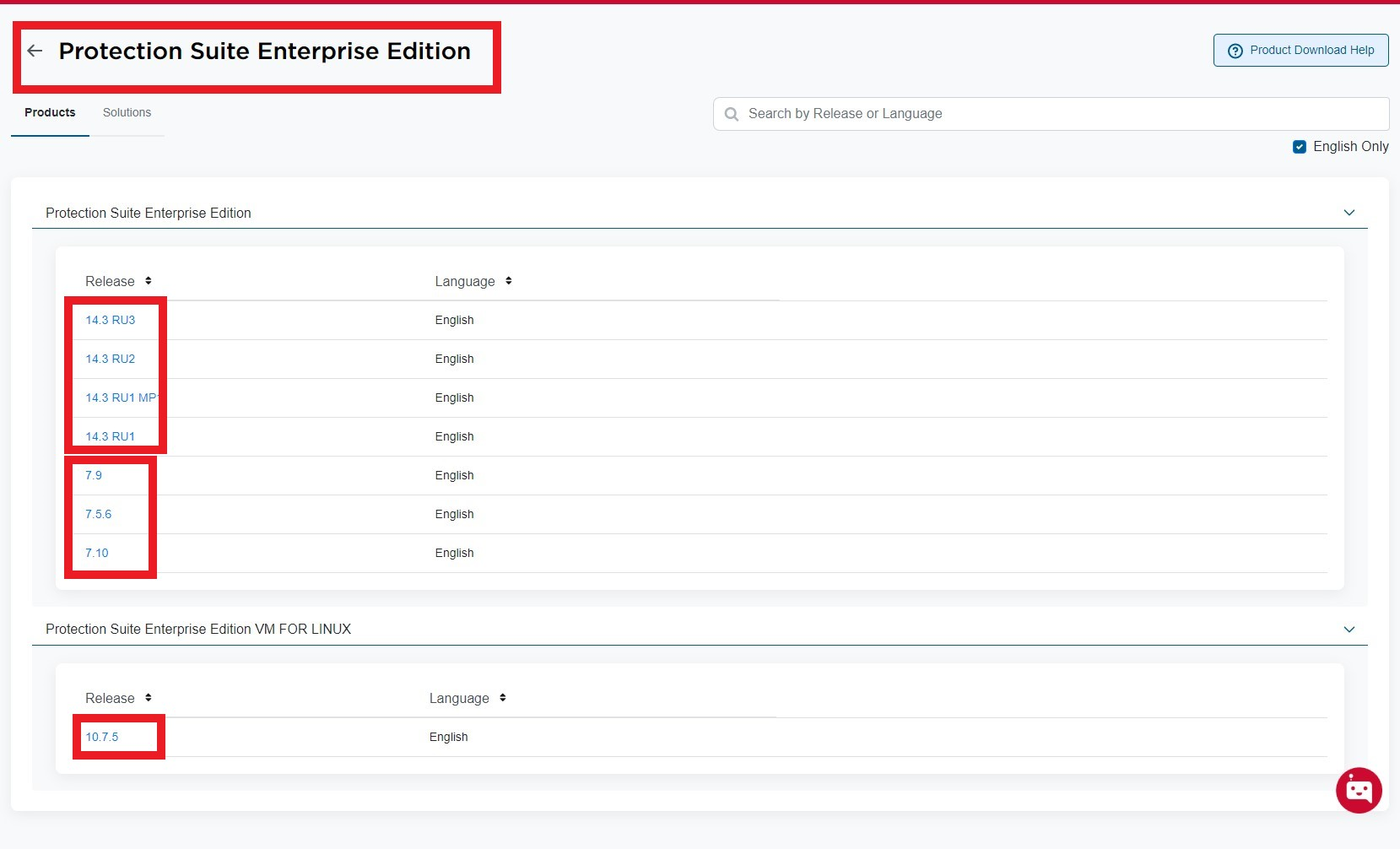Open release 14.3 RU3
Image resolution: width=1400 pixels, height=849 pixels.
click(110, 320)
